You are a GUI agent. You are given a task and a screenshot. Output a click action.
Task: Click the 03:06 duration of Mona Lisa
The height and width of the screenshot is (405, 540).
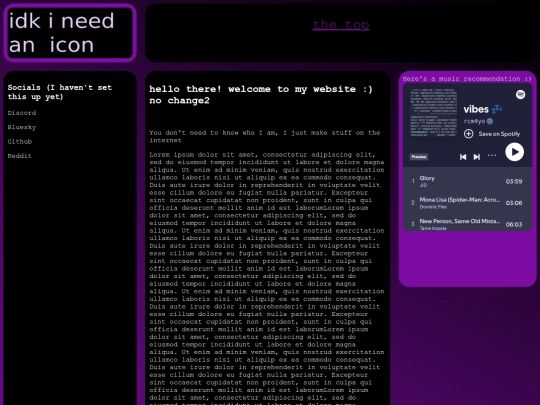[514, 203]
